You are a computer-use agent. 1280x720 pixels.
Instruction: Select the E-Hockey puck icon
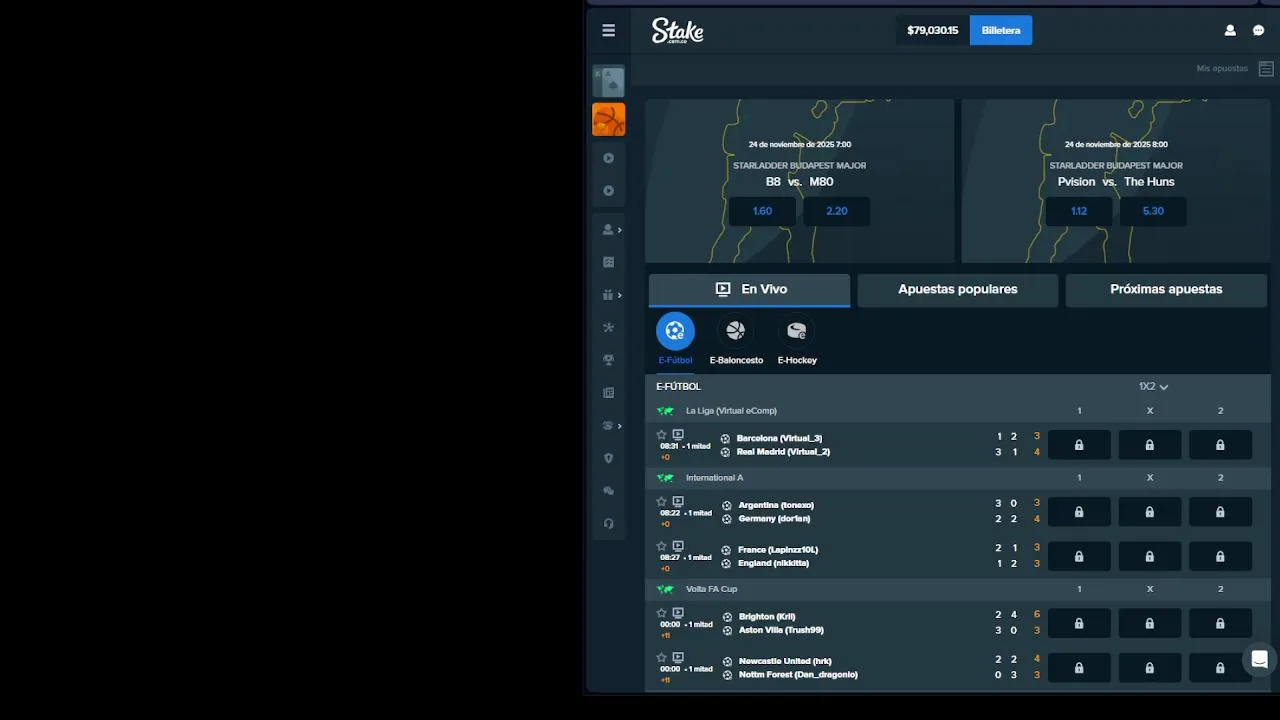point(797,331)
